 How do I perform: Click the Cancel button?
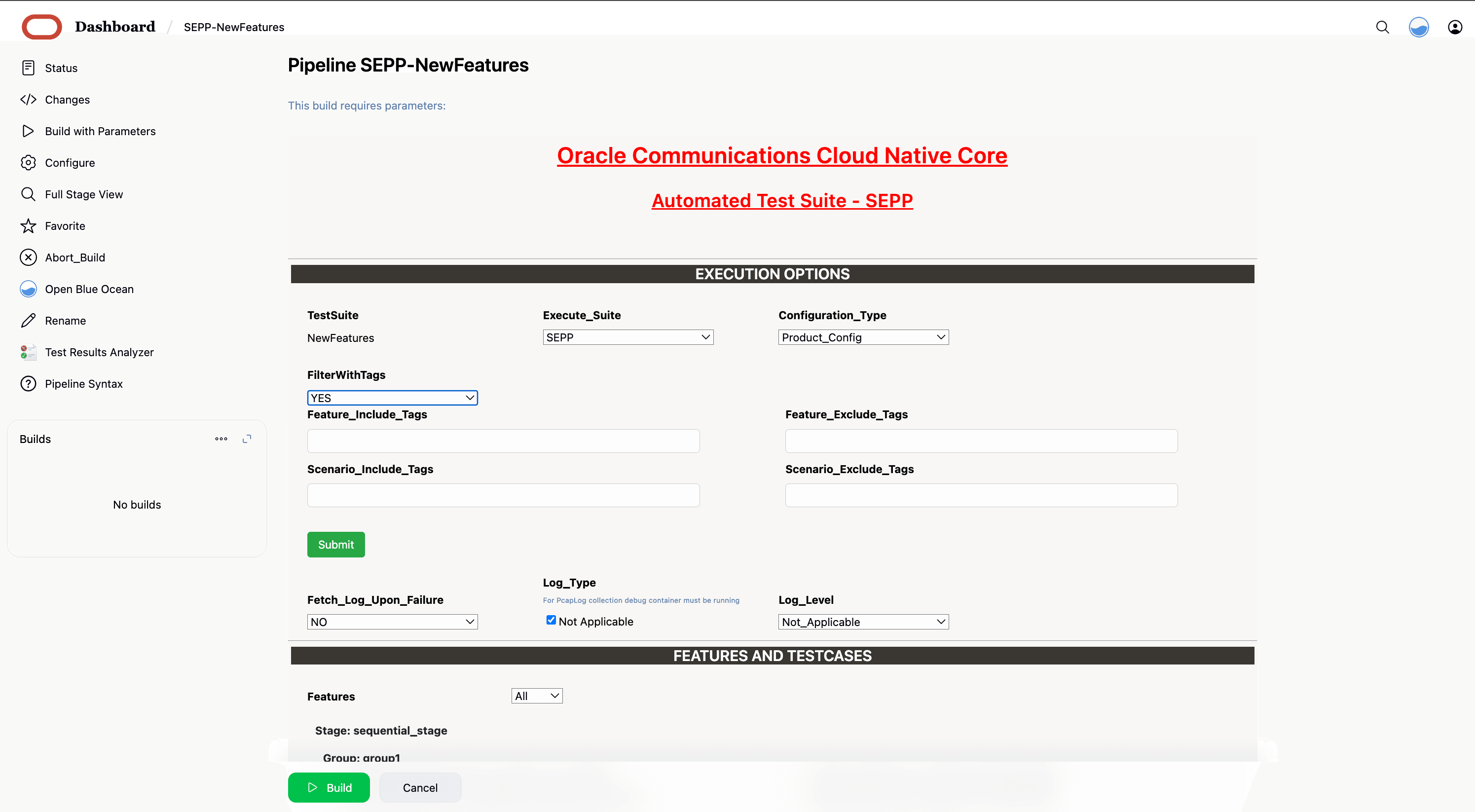420,787
